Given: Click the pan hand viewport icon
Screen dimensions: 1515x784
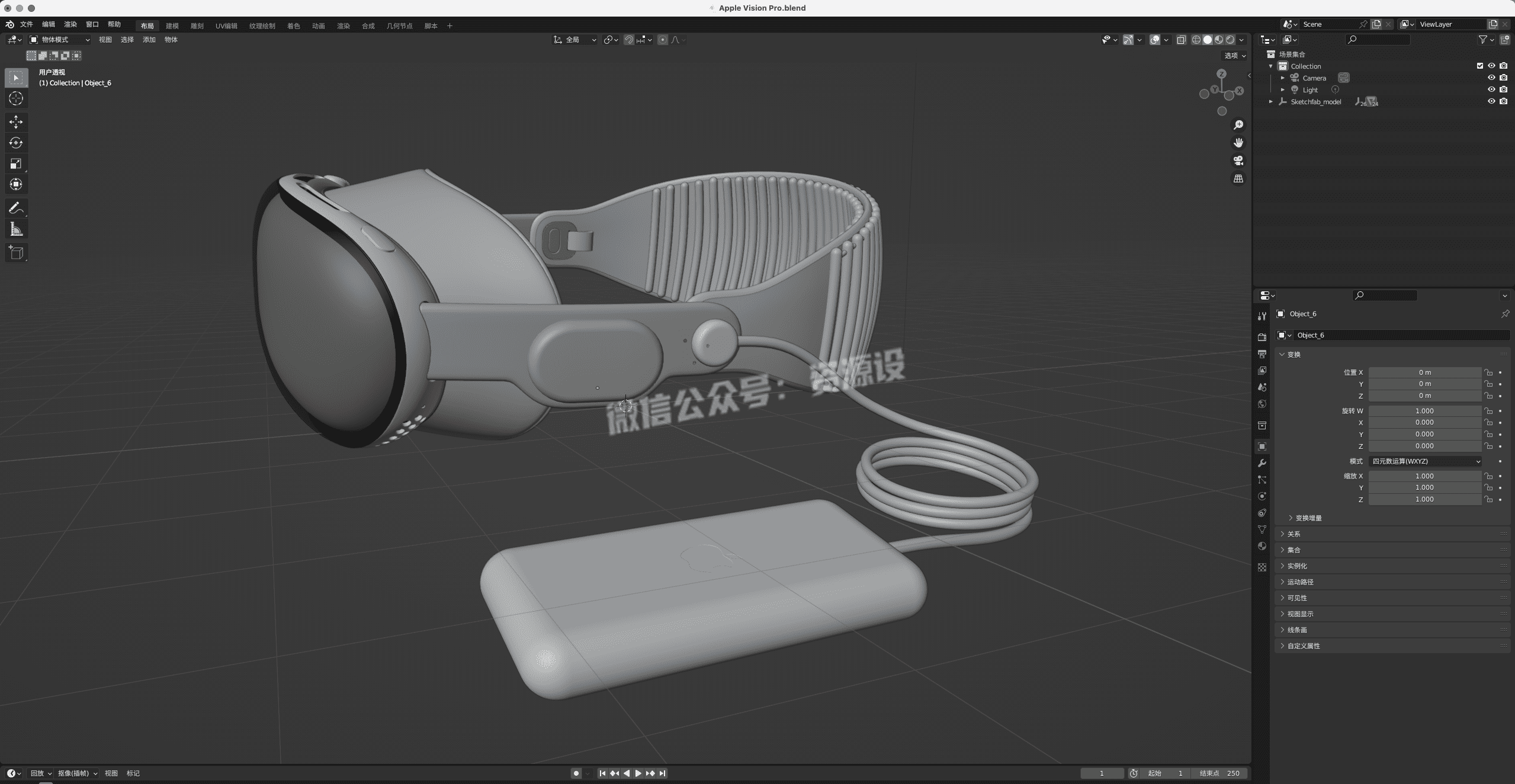Looking at the screenshot, I should [1238, 143].
